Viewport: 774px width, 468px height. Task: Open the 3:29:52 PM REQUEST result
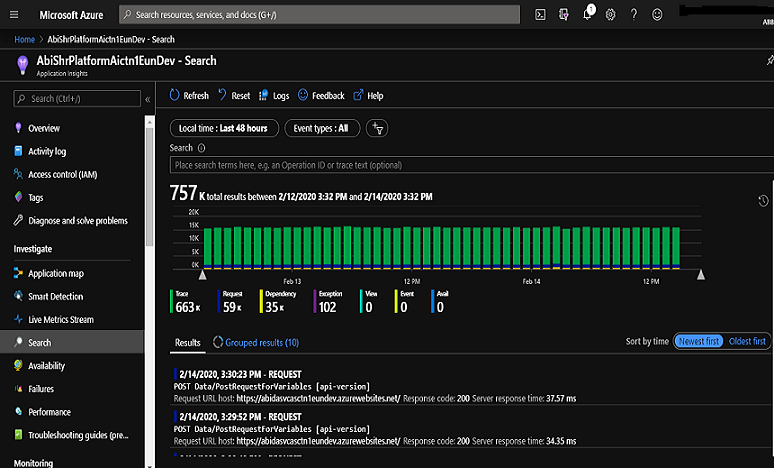tap(471, 429)
